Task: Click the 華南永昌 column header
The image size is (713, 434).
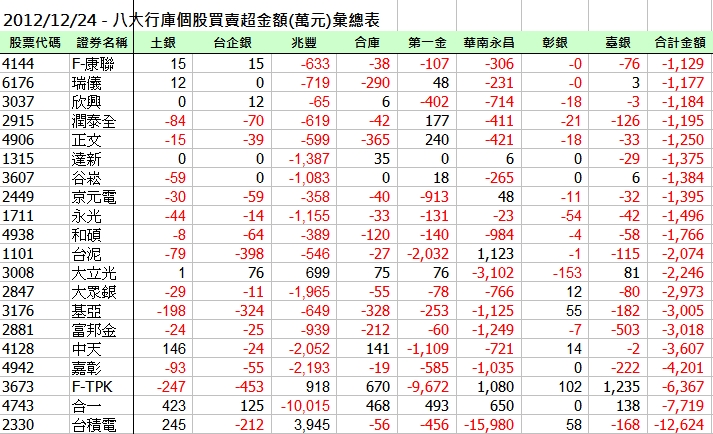Action: pyautogui.click(x=489, y=43)
